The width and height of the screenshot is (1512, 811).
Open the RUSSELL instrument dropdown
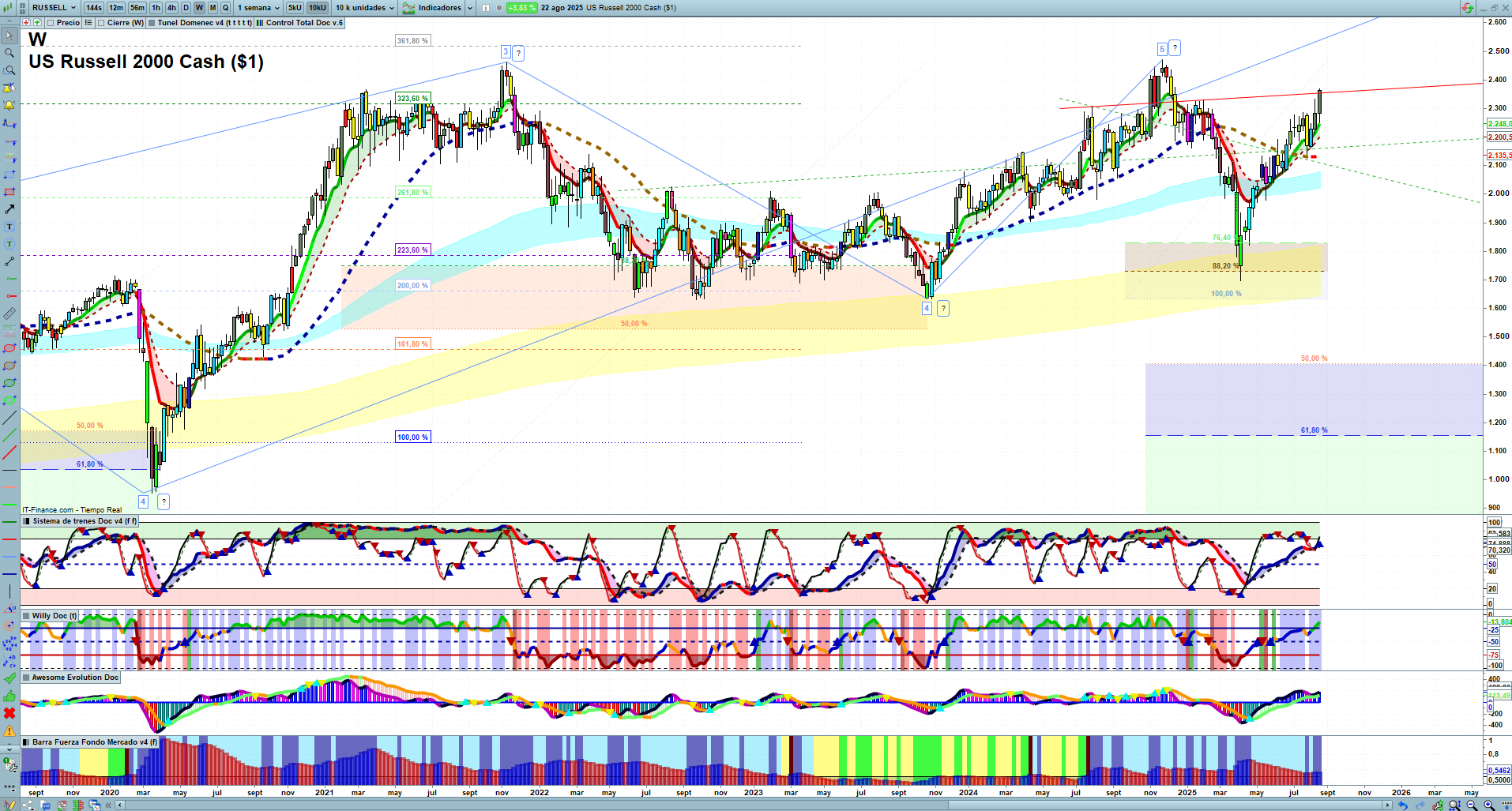click(x=53, y=8)
